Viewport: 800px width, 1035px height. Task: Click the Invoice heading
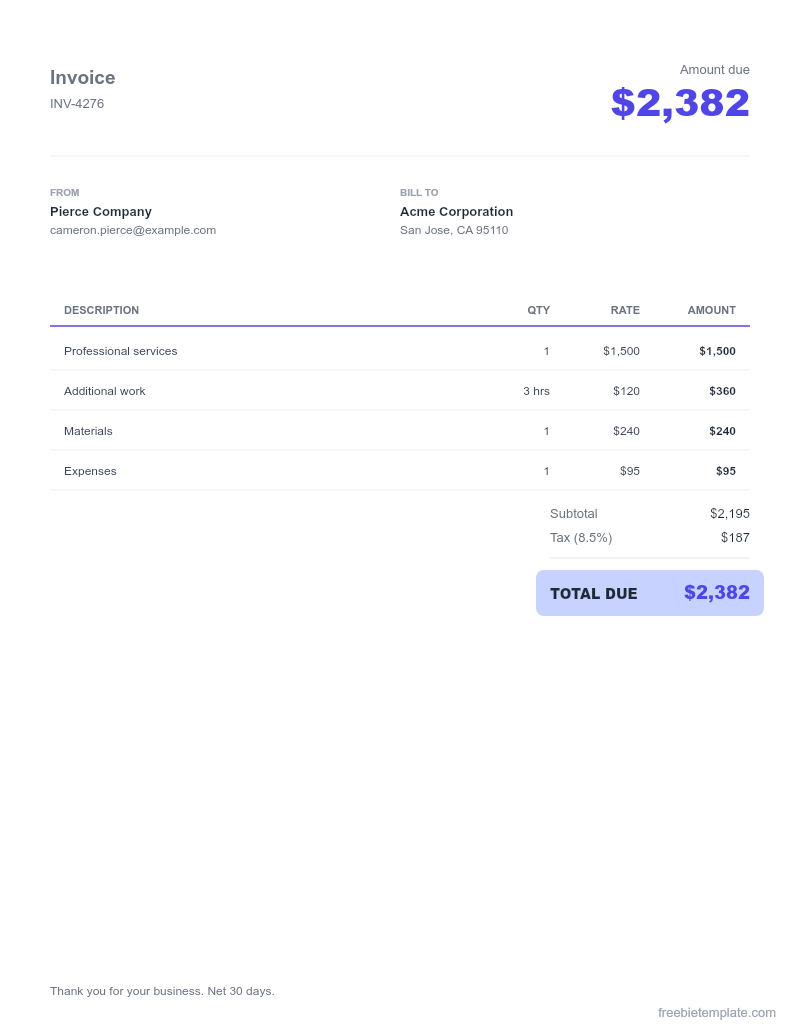click(83, 78)
